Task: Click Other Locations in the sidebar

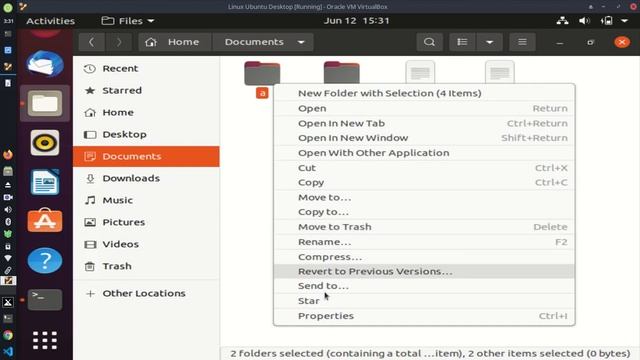Action: tap(146, 293)
